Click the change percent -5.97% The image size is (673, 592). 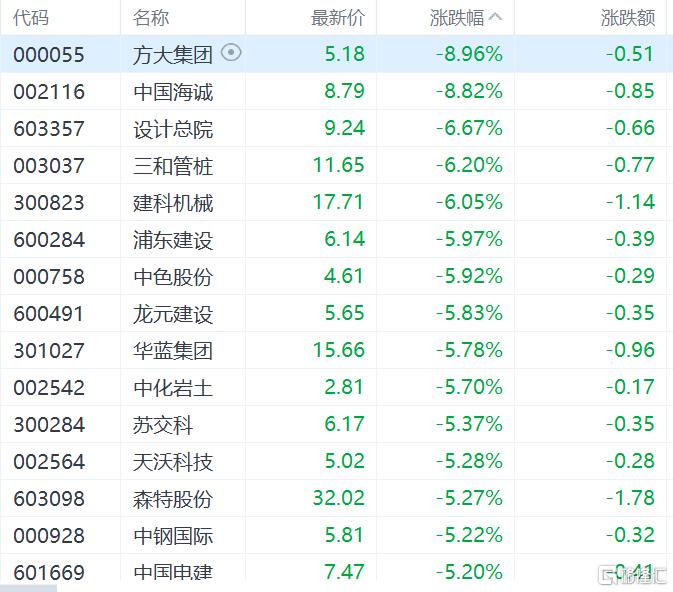pyautogui.click(x=469, y=239)
